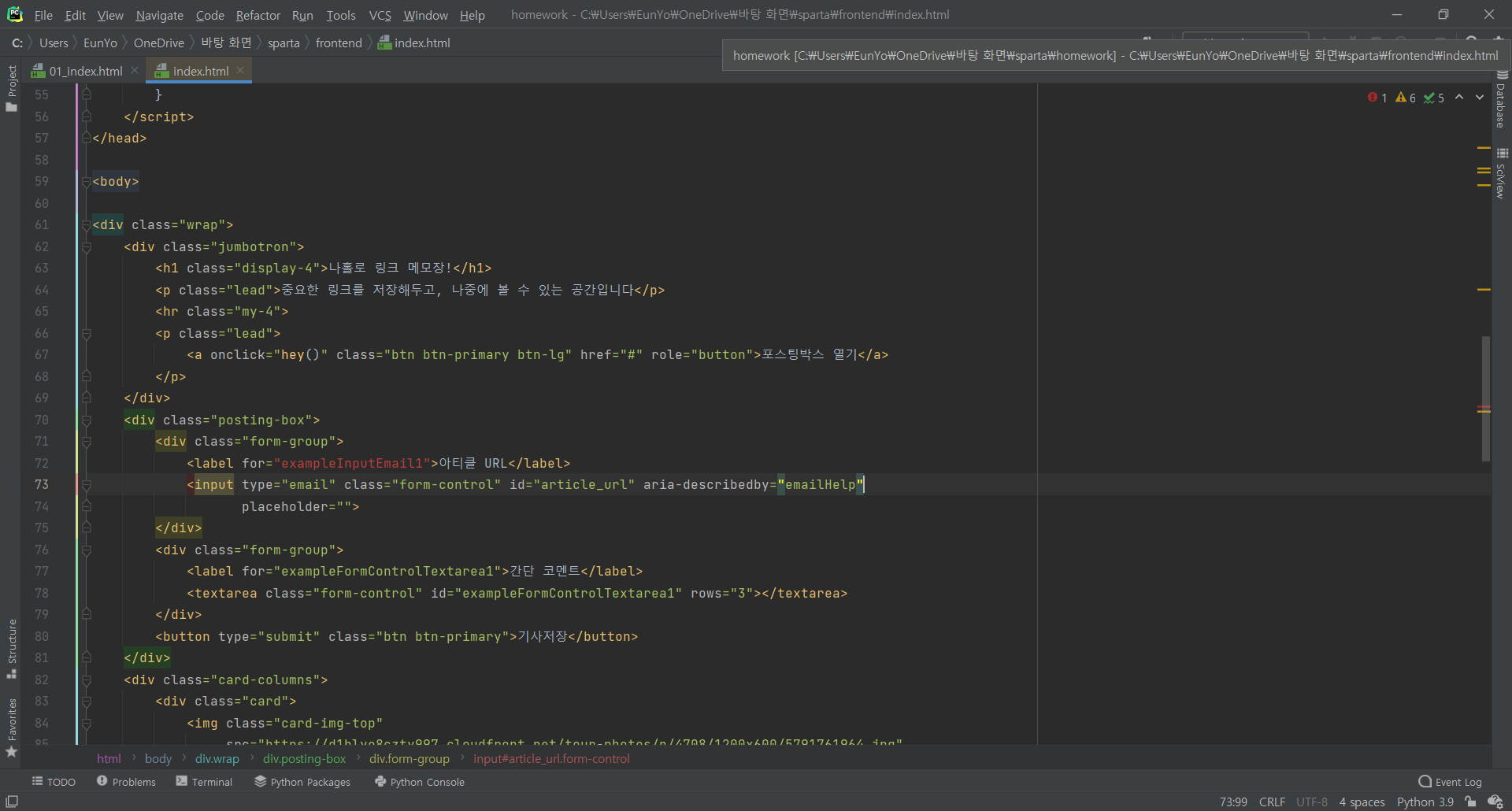Click div.form-group in bottom breadcrumbs
Image resolution: width=1512 pixels, height=811 pixels.
point(409,759)
